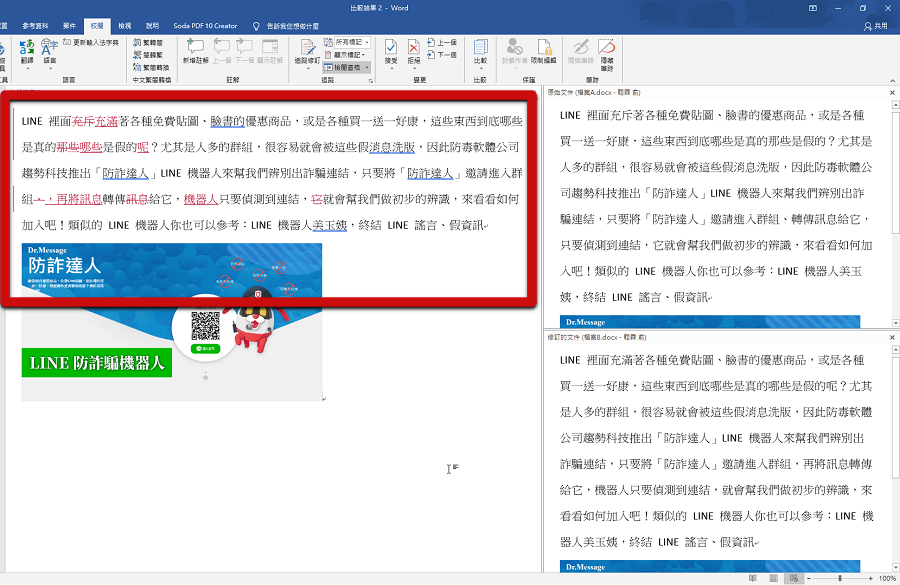Switch to Web Layout view in status bar
This screenshot has width=900, height=585.
(794, 578)
